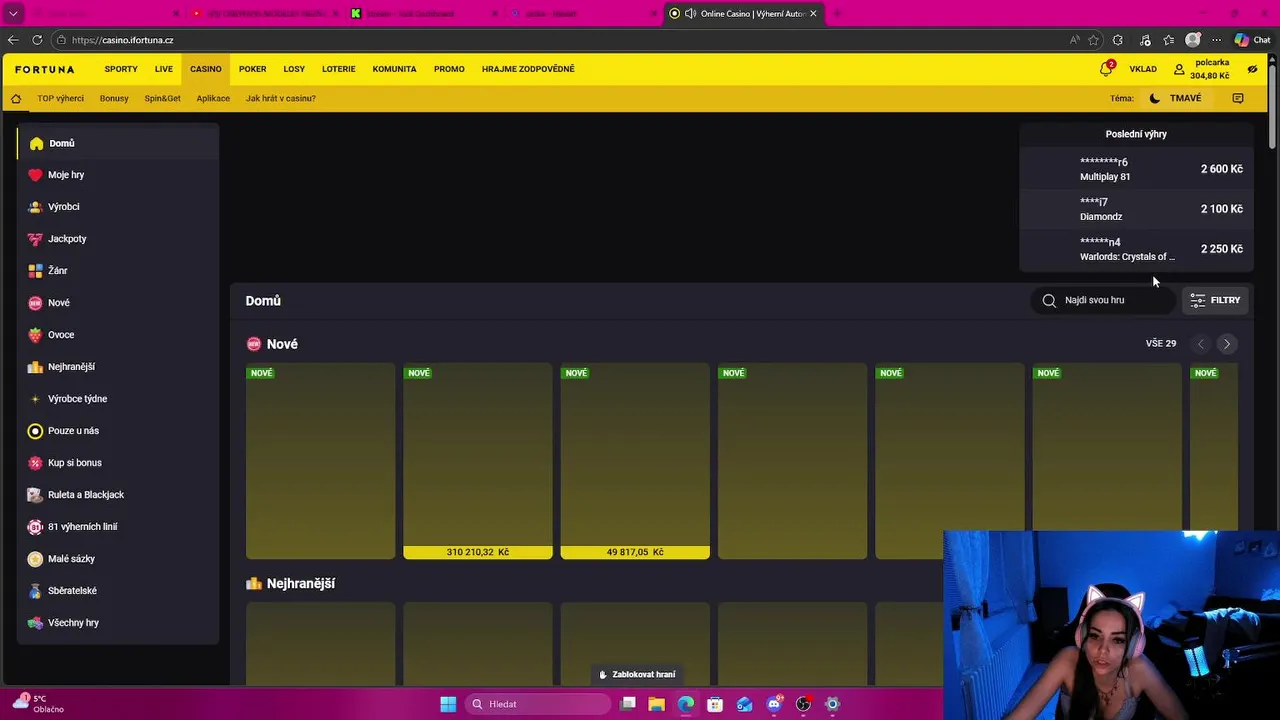Open Výrobce týdne category

[118, 399]
